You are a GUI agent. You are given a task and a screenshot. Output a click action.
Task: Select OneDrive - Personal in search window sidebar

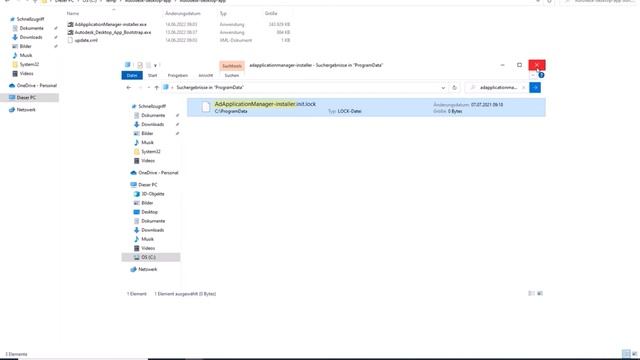point(158,173)
